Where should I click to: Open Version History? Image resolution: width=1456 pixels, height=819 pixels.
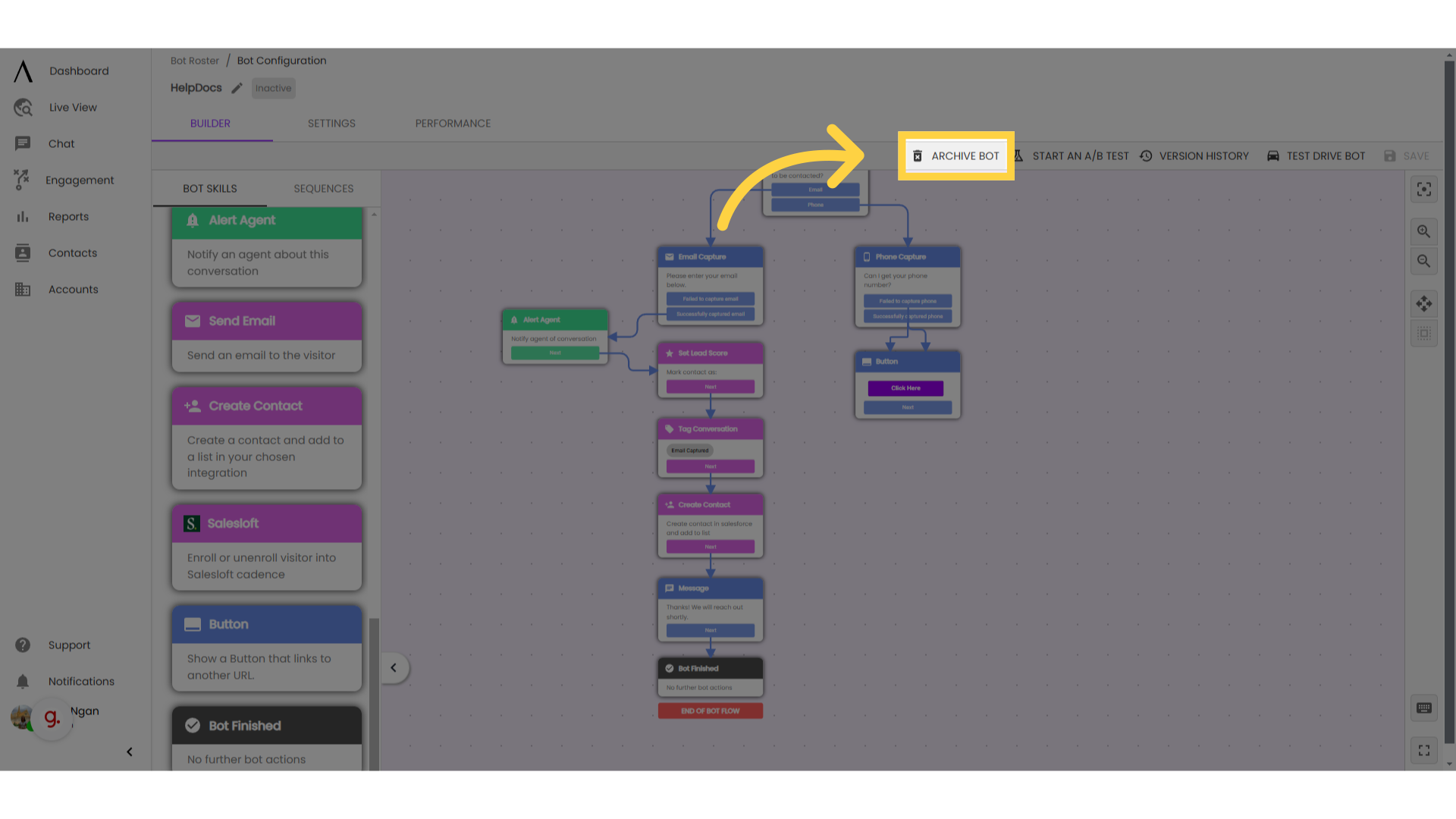click(1194, 156)
